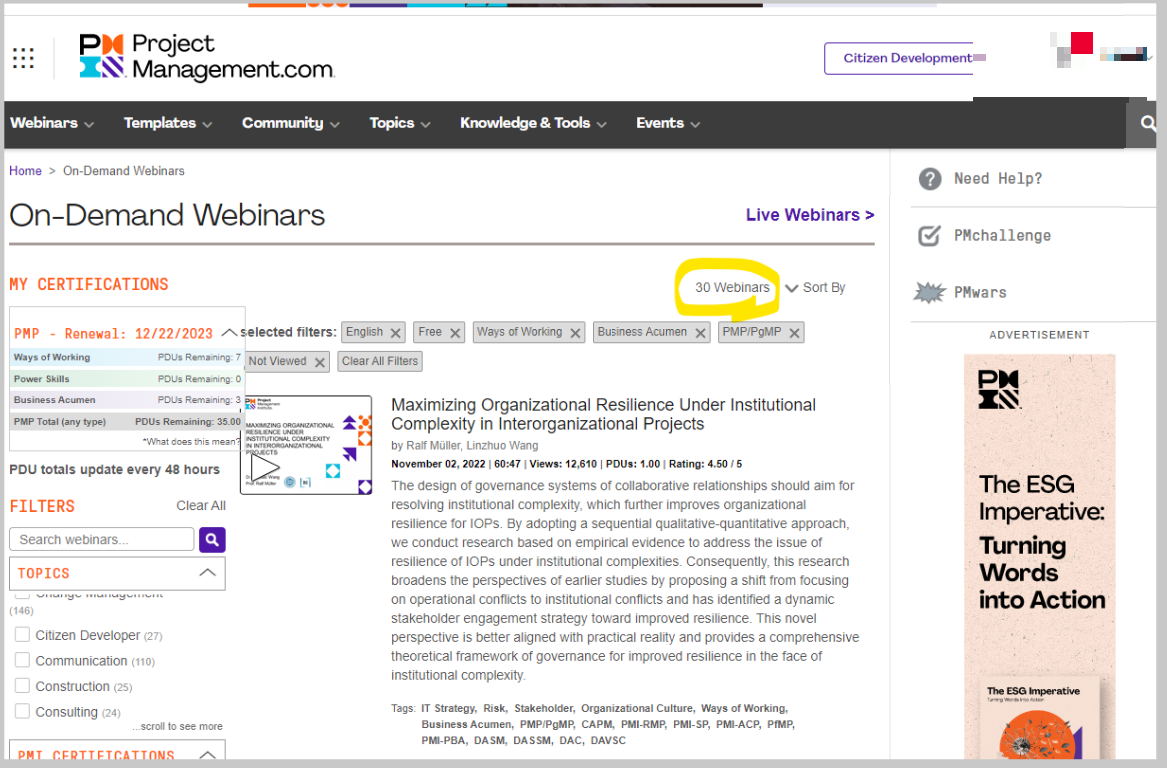Click the Power Skills PDU row
Image resolution: width=1167 pixels, height=768 pixels.
pos(127,379)
